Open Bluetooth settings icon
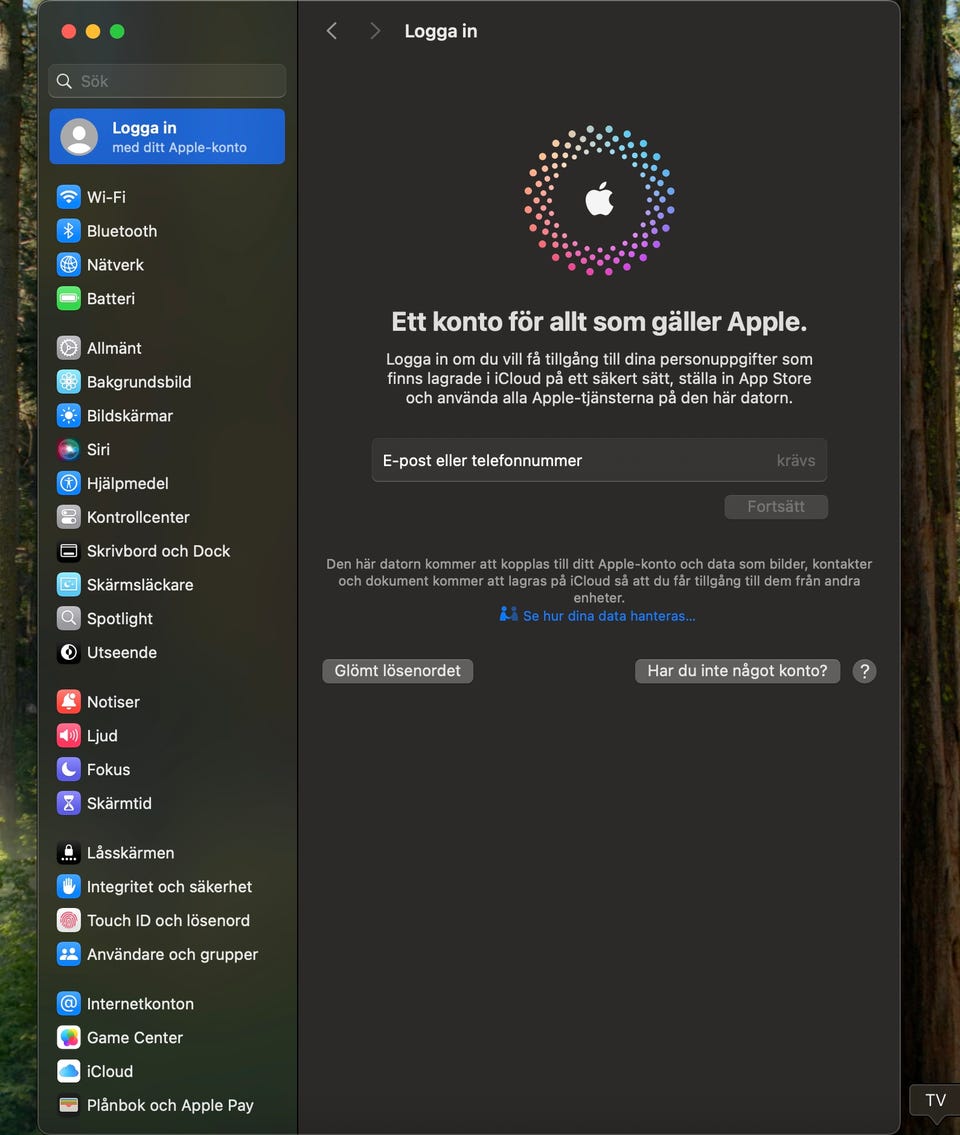The width and height of the screenshot is (960, 1135). pos(69,231)
